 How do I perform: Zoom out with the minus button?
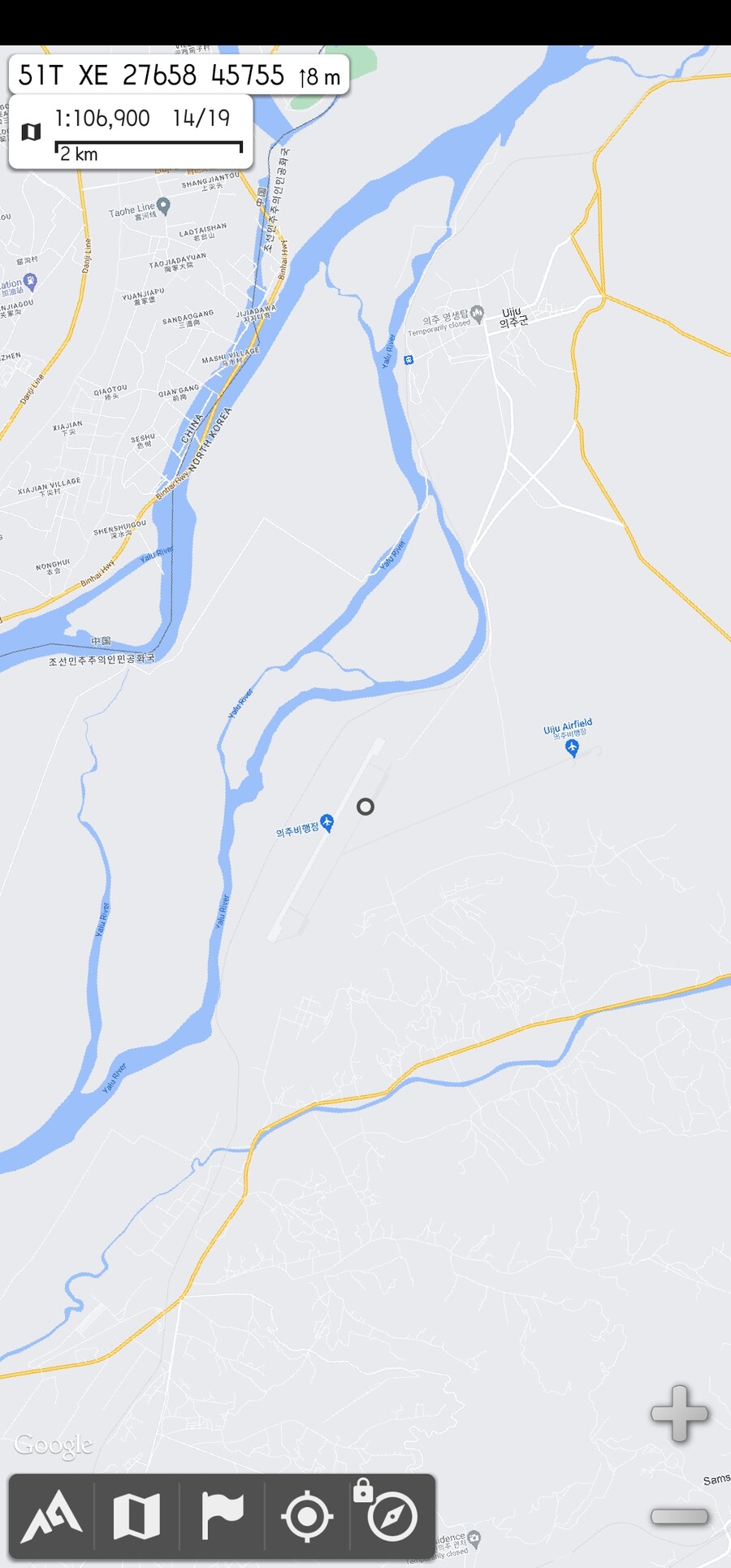pyautogui.click(x=680, y=1516)
